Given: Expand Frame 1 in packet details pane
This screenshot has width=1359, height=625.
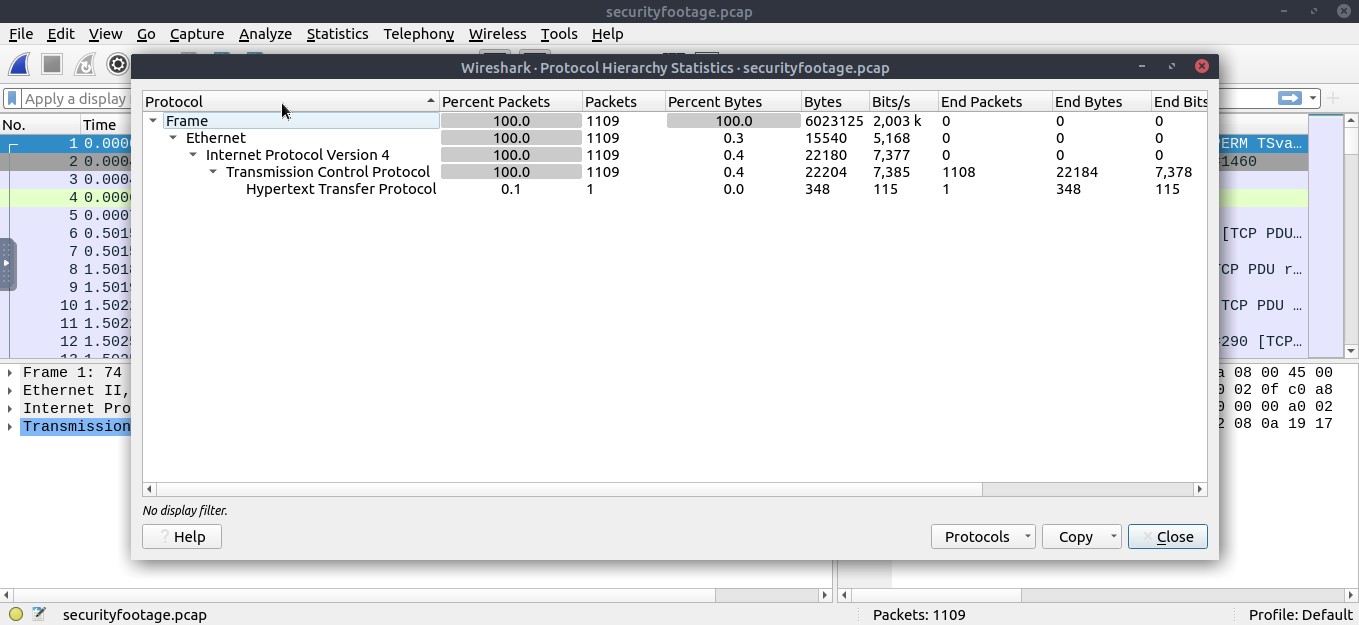Looking at the screenshot, I should (10, 372).
